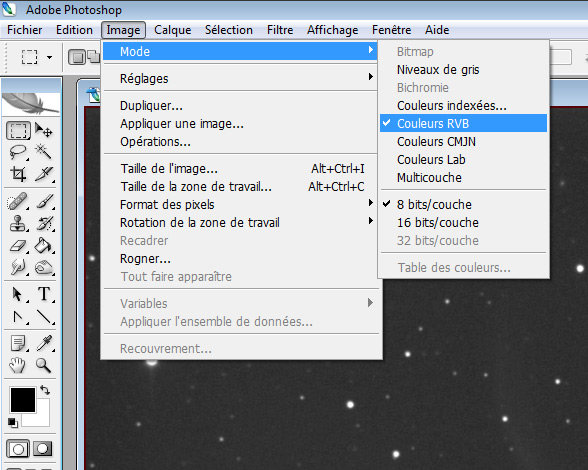Close the open Image menu
Viewport: 588px width, 470px height.
click(123, 30)
